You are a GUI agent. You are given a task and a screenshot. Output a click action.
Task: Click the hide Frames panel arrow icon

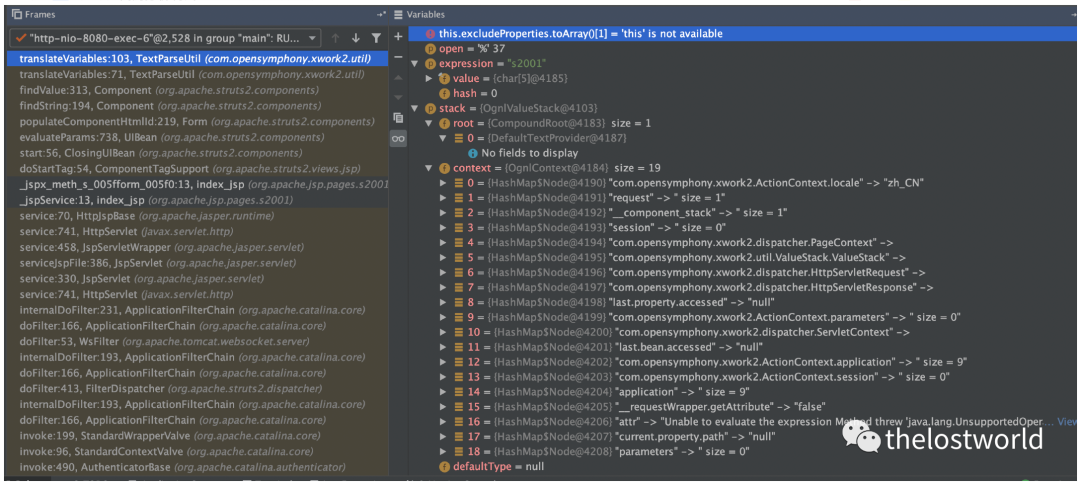(x=381, y=14)
